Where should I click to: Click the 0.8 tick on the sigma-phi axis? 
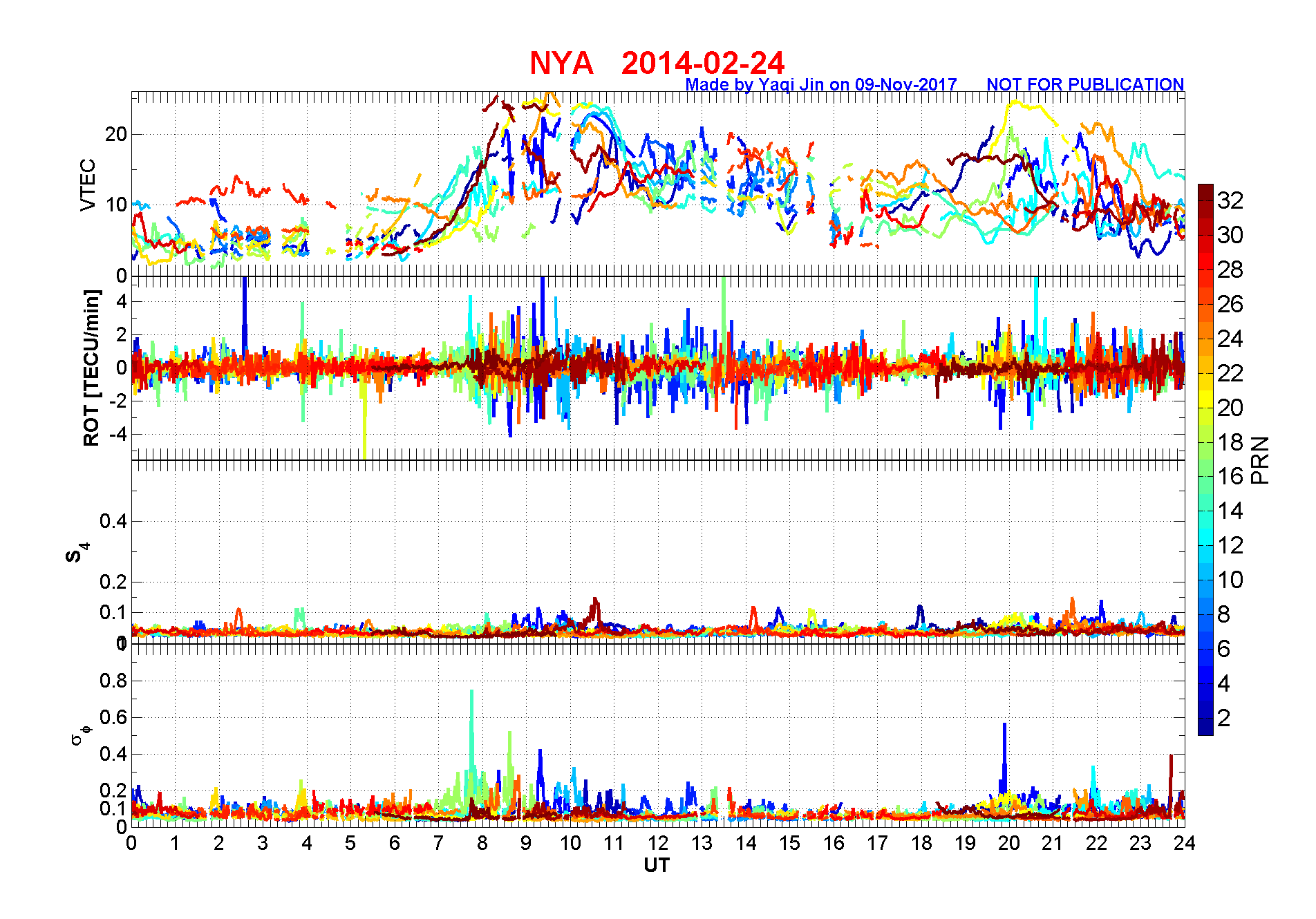coord(113,681)
